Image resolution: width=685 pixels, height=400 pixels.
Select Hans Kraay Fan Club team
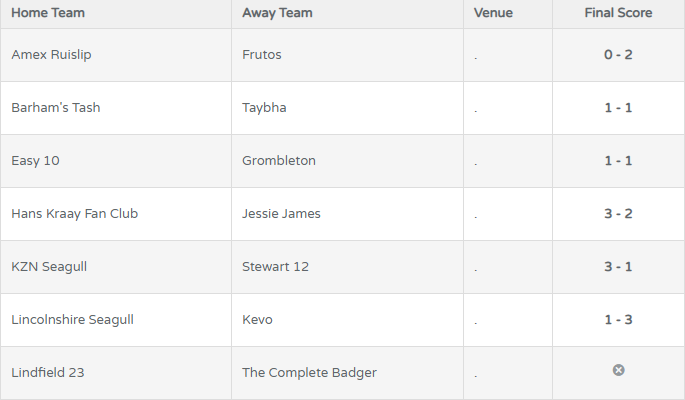(x=75, y=214)
